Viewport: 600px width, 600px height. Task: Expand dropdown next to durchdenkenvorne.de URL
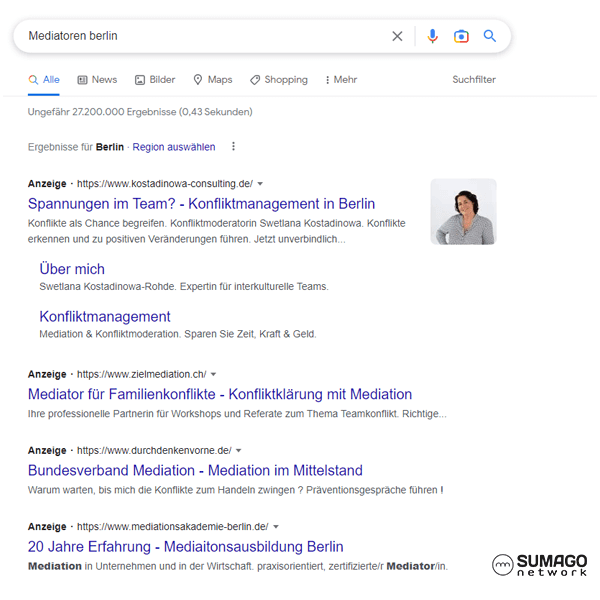click(x=238, y=450)
